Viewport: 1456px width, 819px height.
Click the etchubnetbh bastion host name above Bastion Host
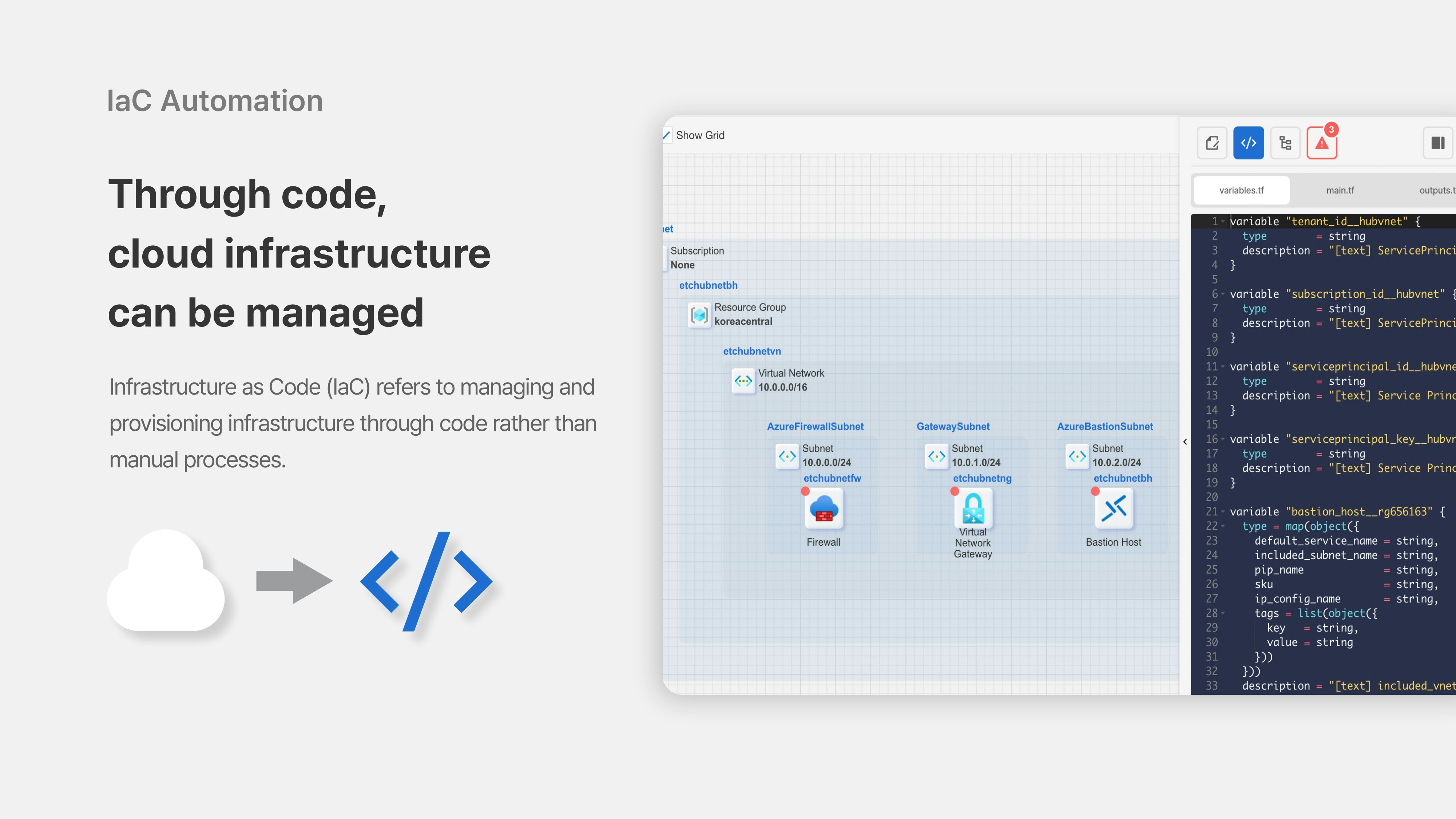click(1123, 478)
